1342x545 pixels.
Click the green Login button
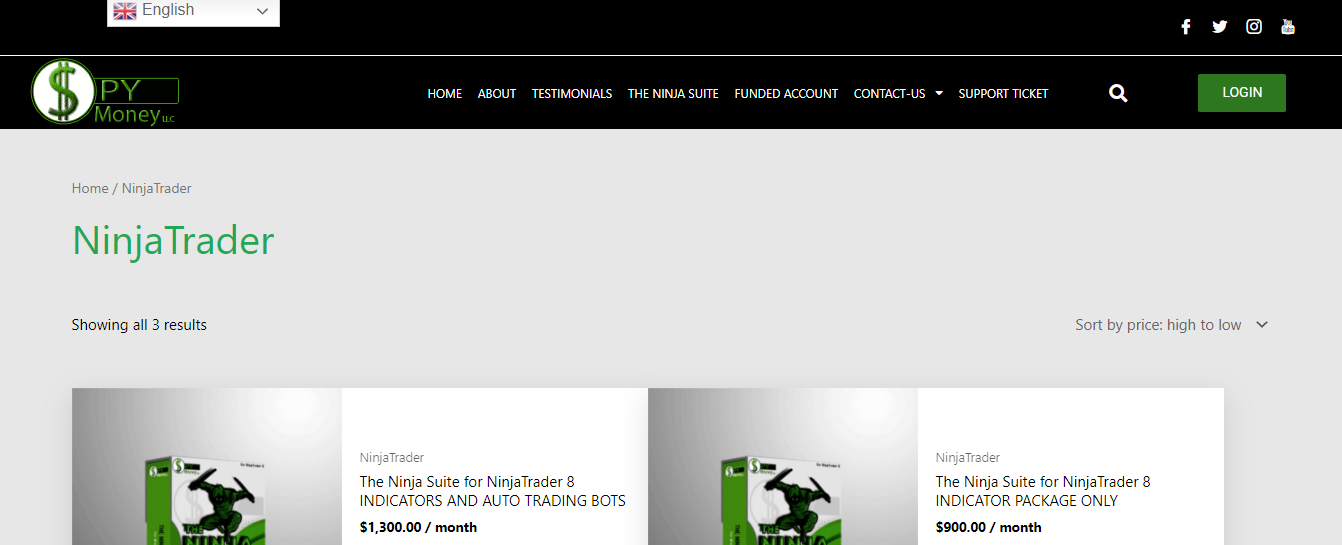(1242, 93)
